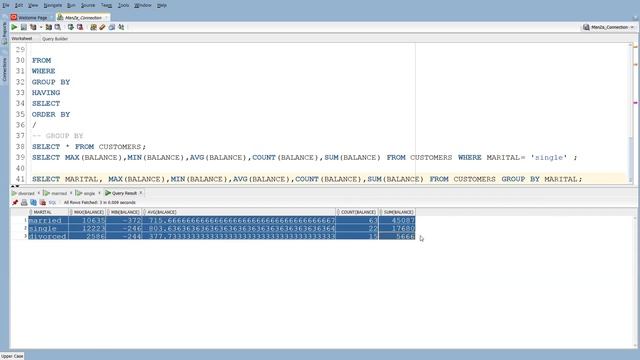The width and height of the screenshot is (640, 360).
Task: Switch to the Query Builder tab
Action: pos(55,39)
